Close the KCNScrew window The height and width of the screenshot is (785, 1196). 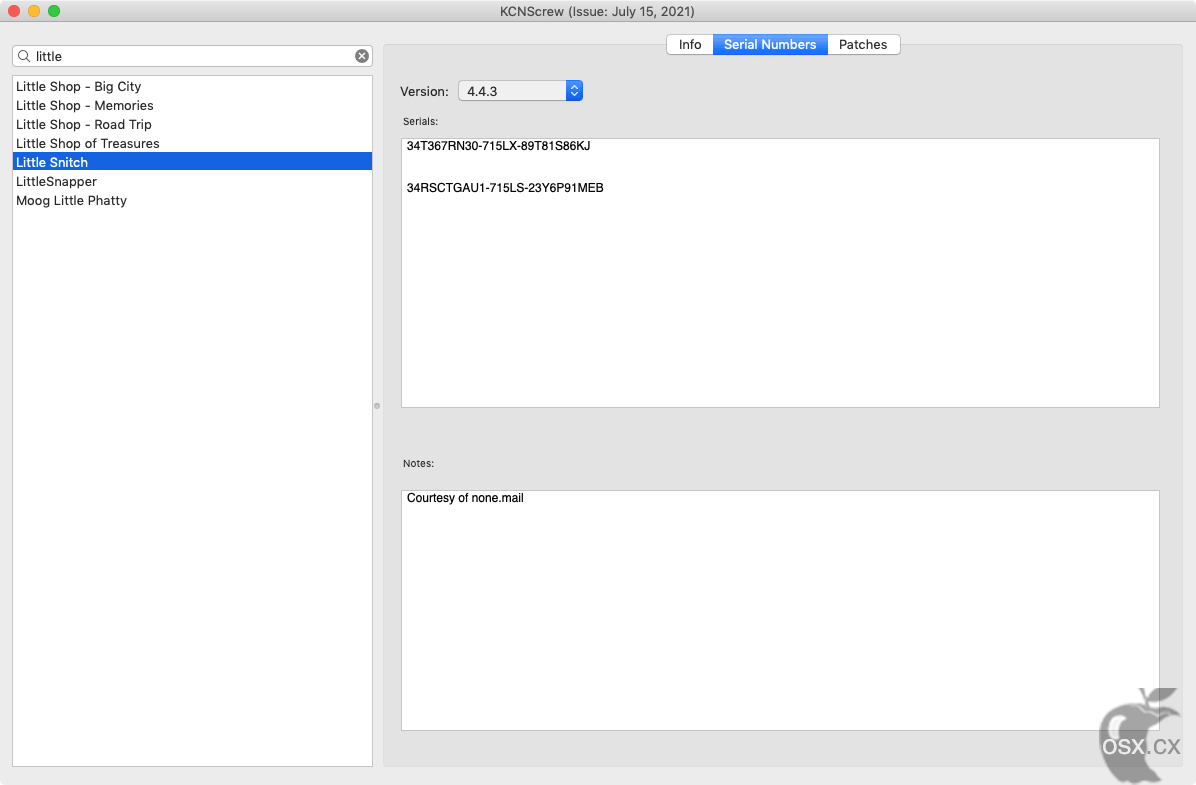point(14,11)
